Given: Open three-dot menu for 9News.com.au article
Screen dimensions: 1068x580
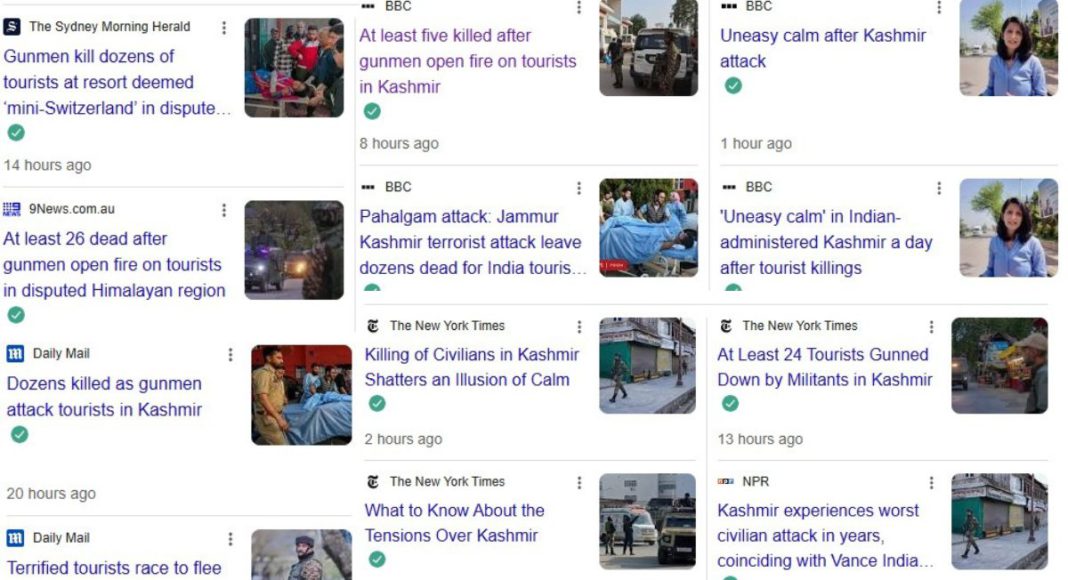Looking at the screenshot, I should (224, 210).
